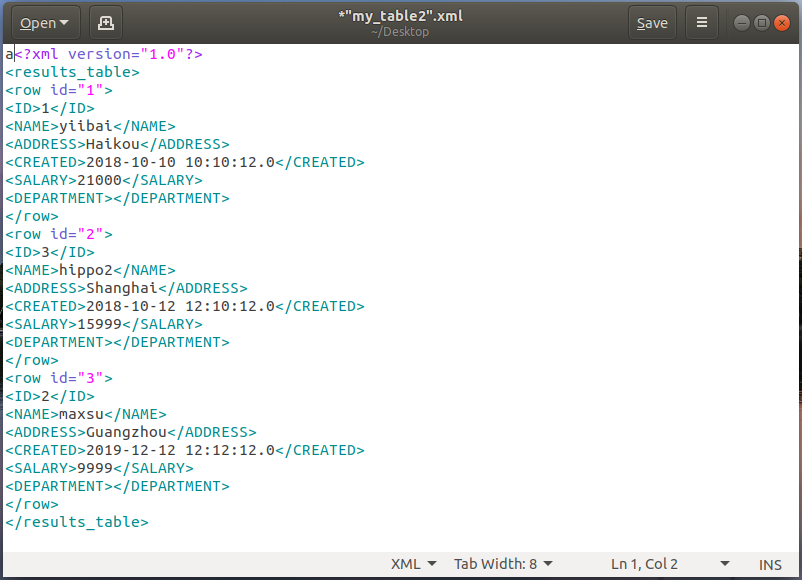Place cursor on the Shanghai address line
The width and height of the screenshot is (802, 580).
121,288
